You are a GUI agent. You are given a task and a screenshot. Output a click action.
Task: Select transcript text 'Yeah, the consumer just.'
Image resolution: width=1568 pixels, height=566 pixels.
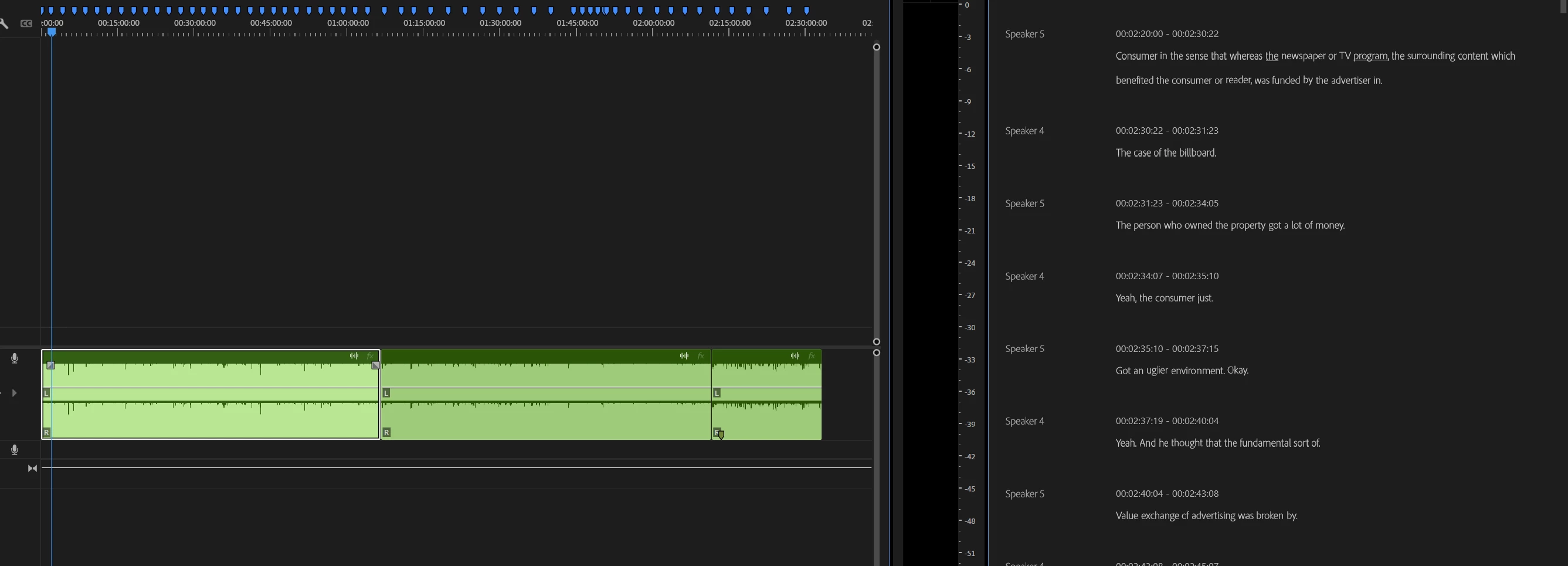pos(1165,298)
